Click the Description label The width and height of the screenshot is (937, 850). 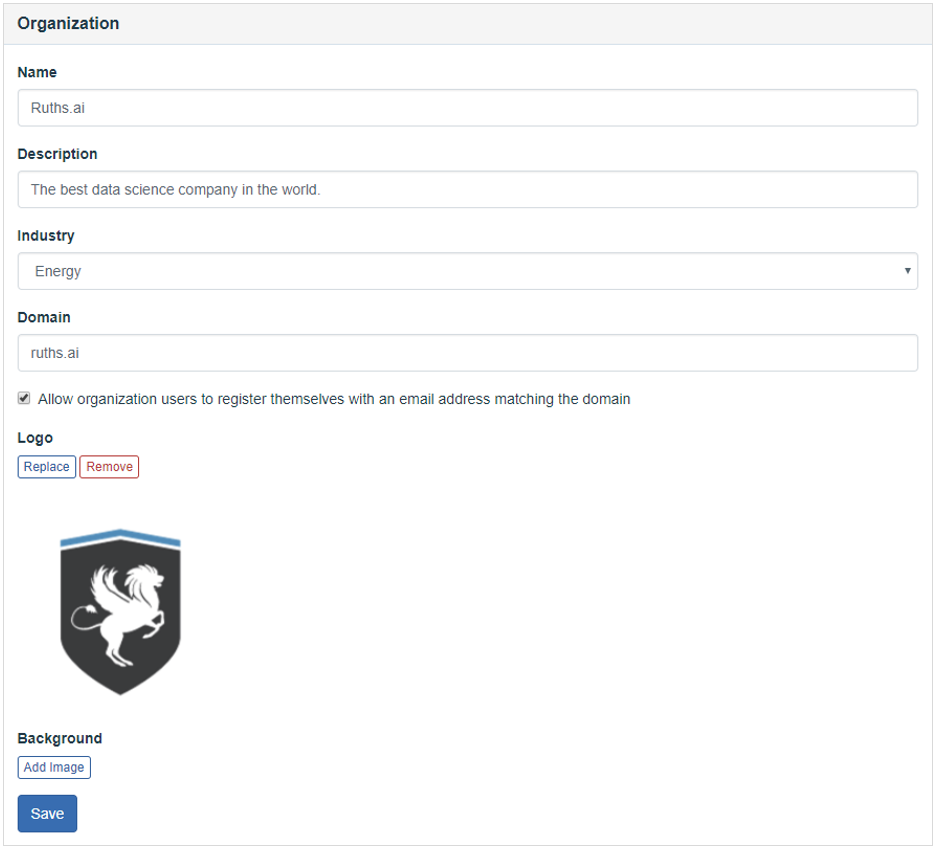pyautogui.click(x=57, y=154)
